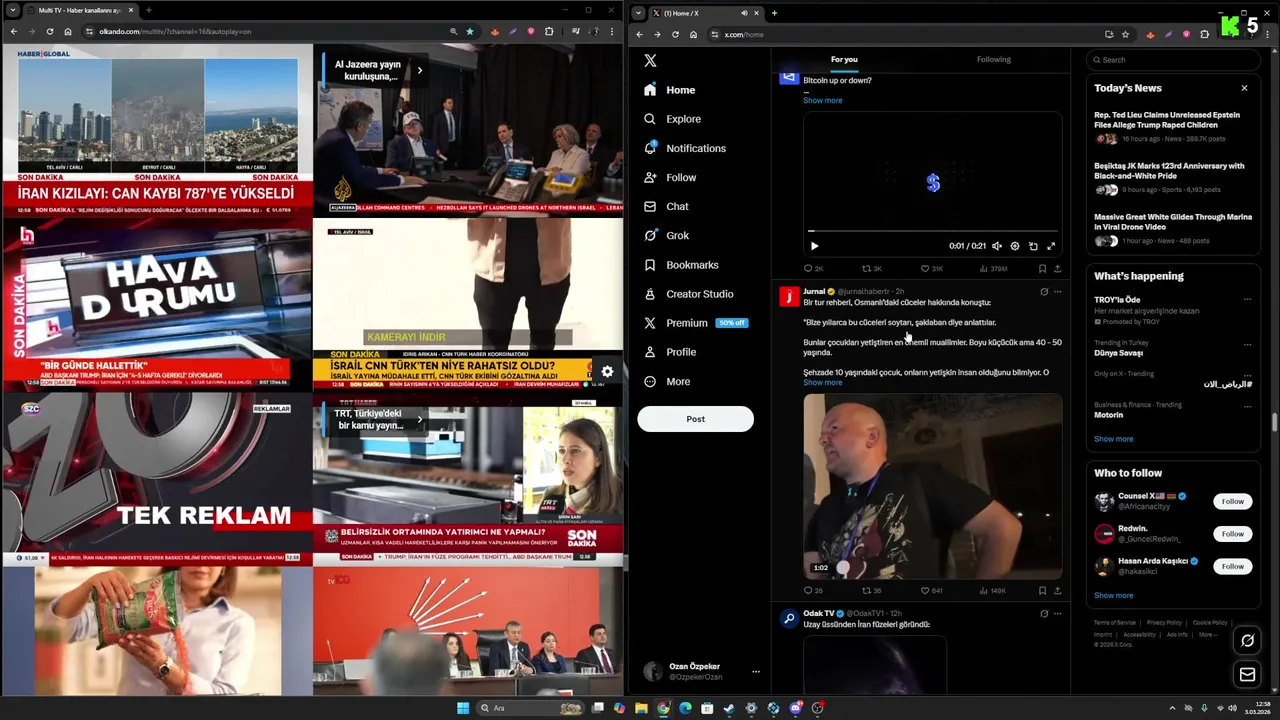Share the Bitcoin post
1280x720 pixels.
tap(1057, 268)
